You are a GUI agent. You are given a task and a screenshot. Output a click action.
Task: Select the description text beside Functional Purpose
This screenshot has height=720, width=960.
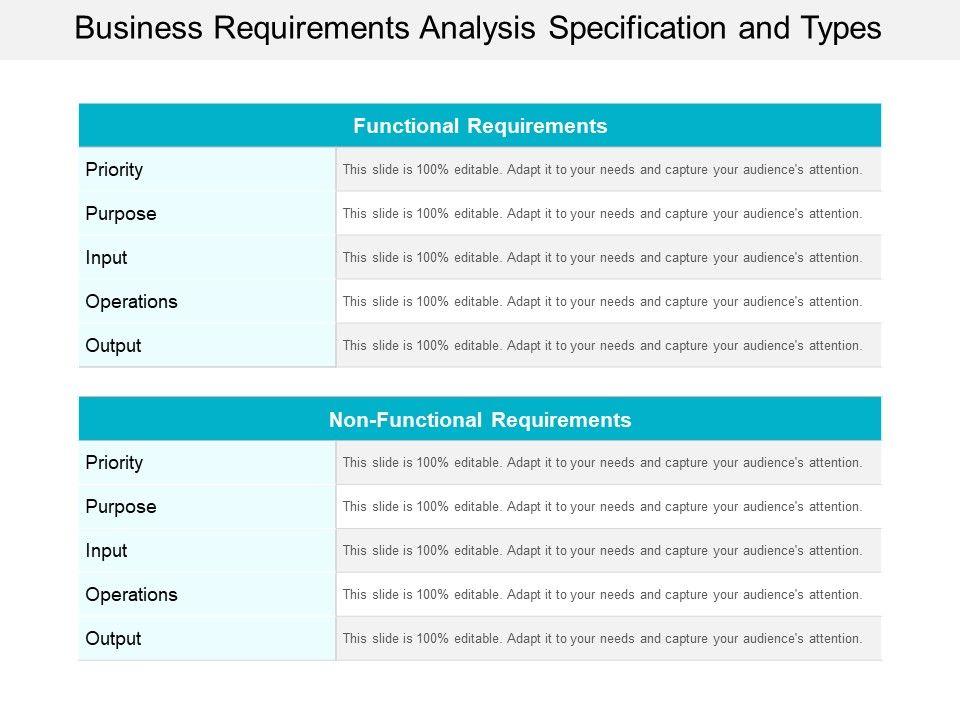(x=602, y=214)
